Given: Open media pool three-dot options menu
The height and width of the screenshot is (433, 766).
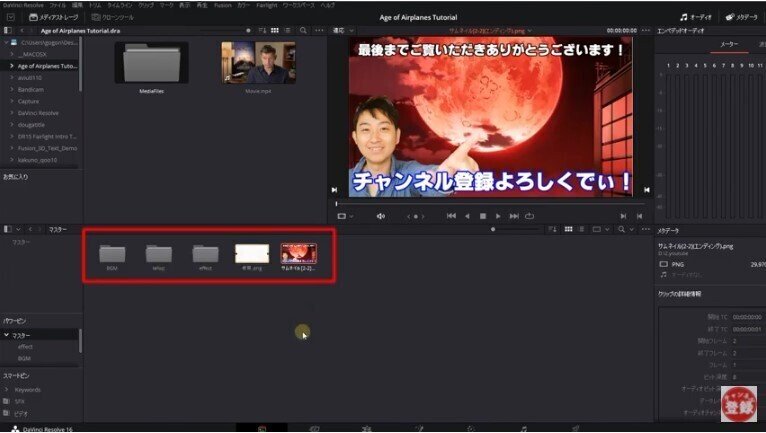Looking at the screenshot, I should click(646, 229).
